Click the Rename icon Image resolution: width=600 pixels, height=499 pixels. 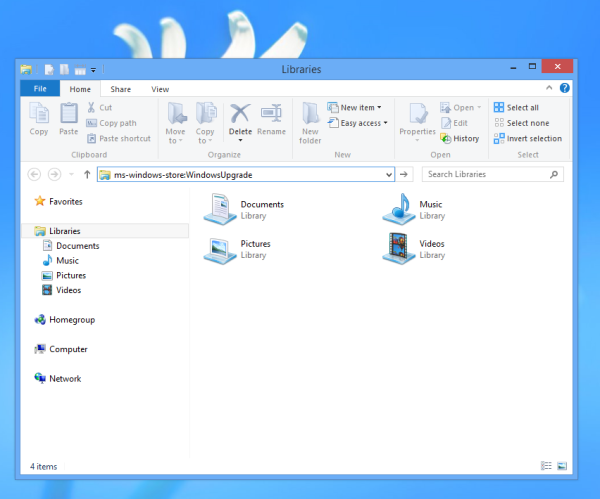point(271,113)
